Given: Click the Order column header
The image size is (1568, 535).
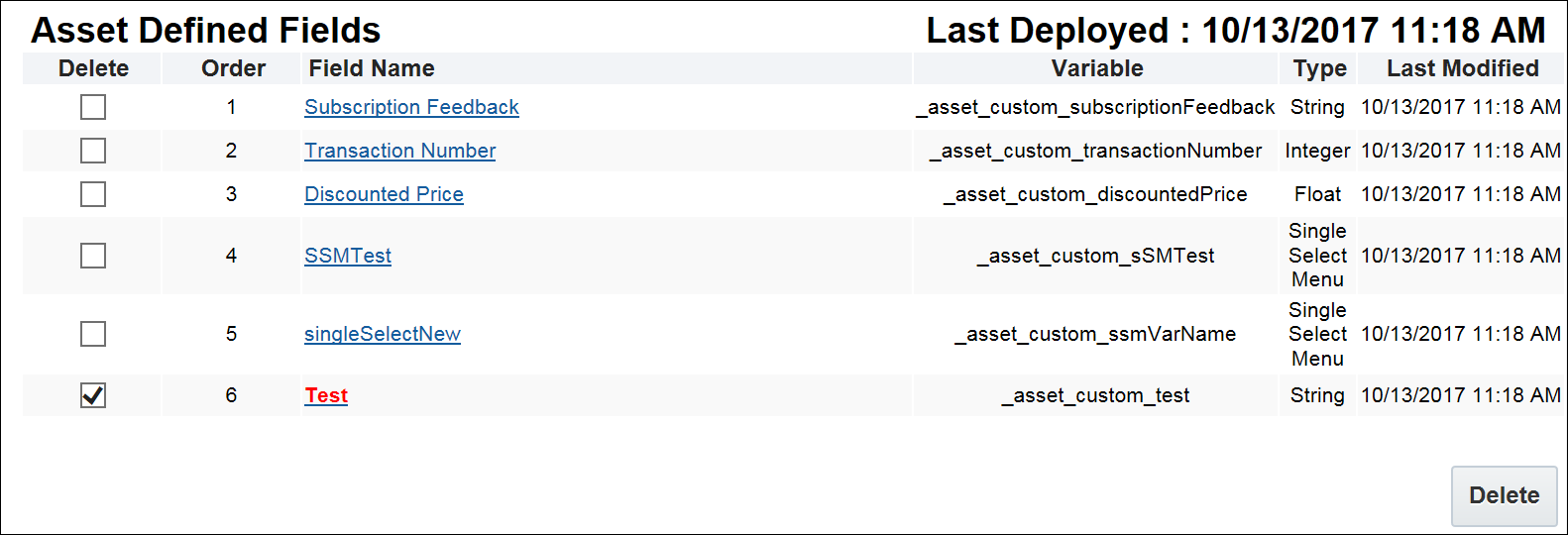Looking at the screenshot, I should pyautogui.click(x=233, y=68).
